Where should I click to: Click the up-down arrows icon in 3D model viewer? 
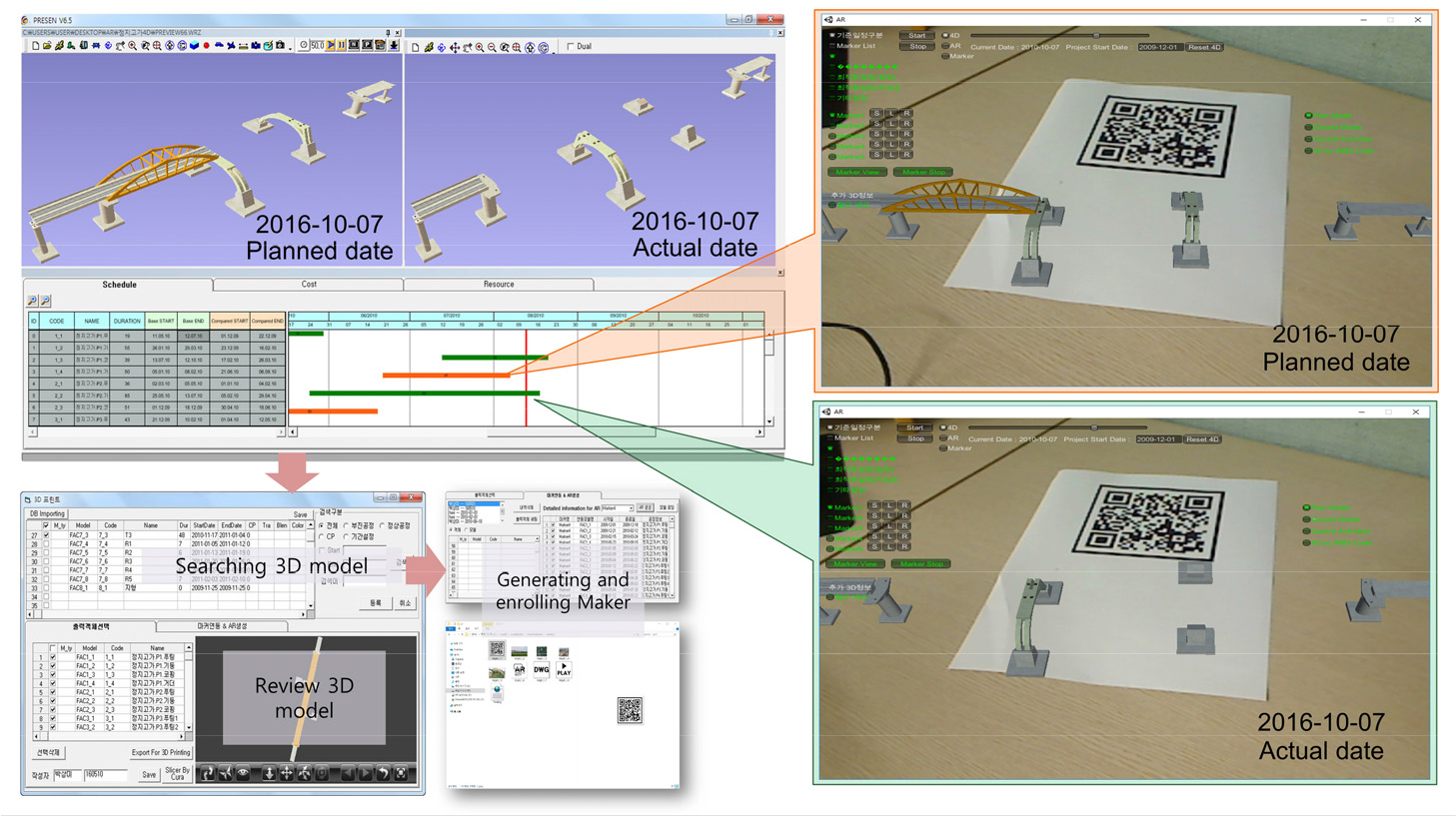[x=269, y=773]
